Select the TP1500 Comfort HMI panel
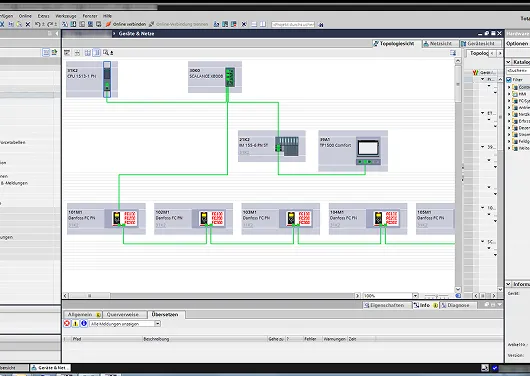530x376 pixels. pyautogui.click(x=353, y=151)
